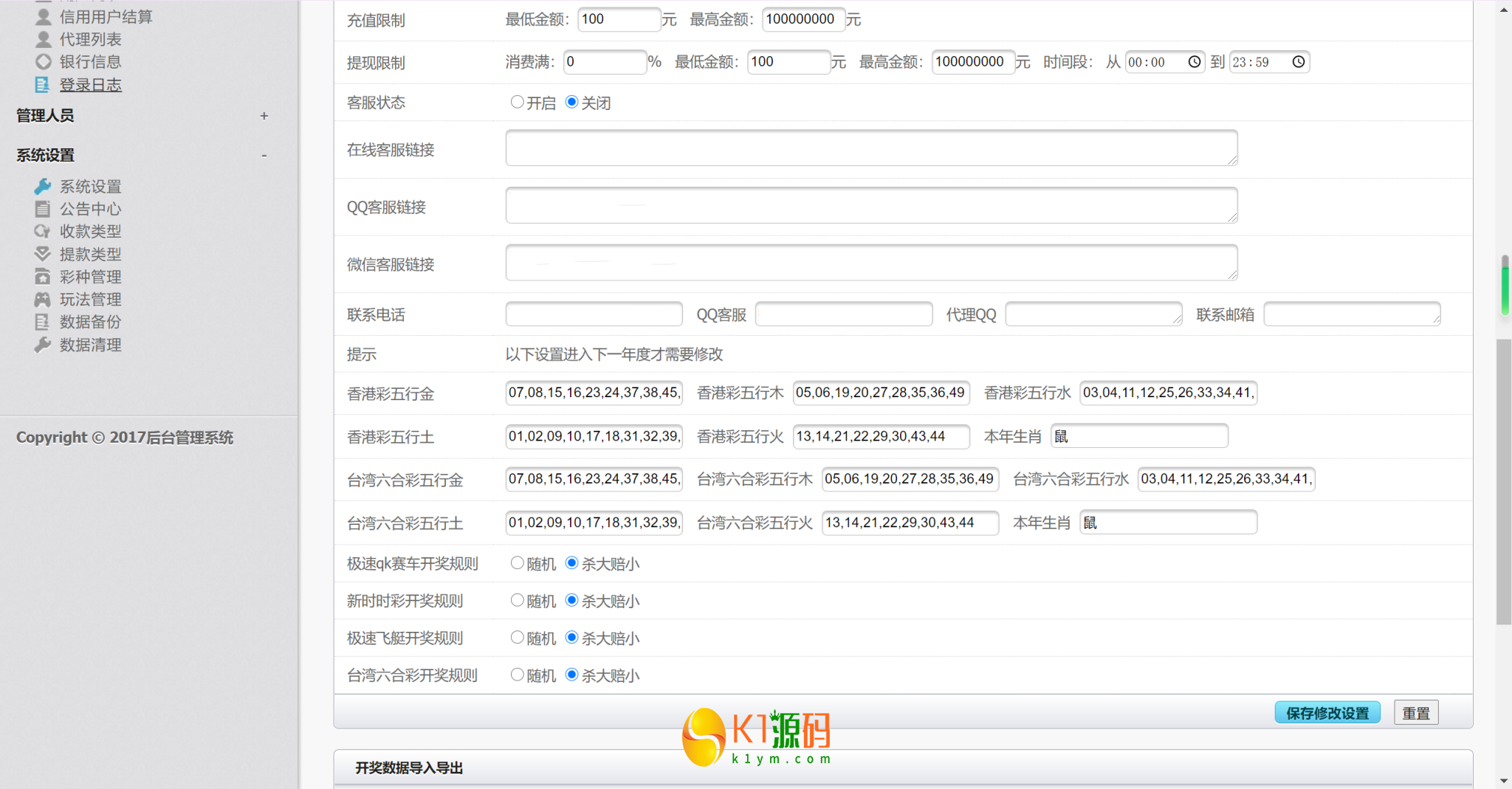Click the 在线客服链接 text area
Viewport: 1512px width, 789px height.
(x=871, y=148)
